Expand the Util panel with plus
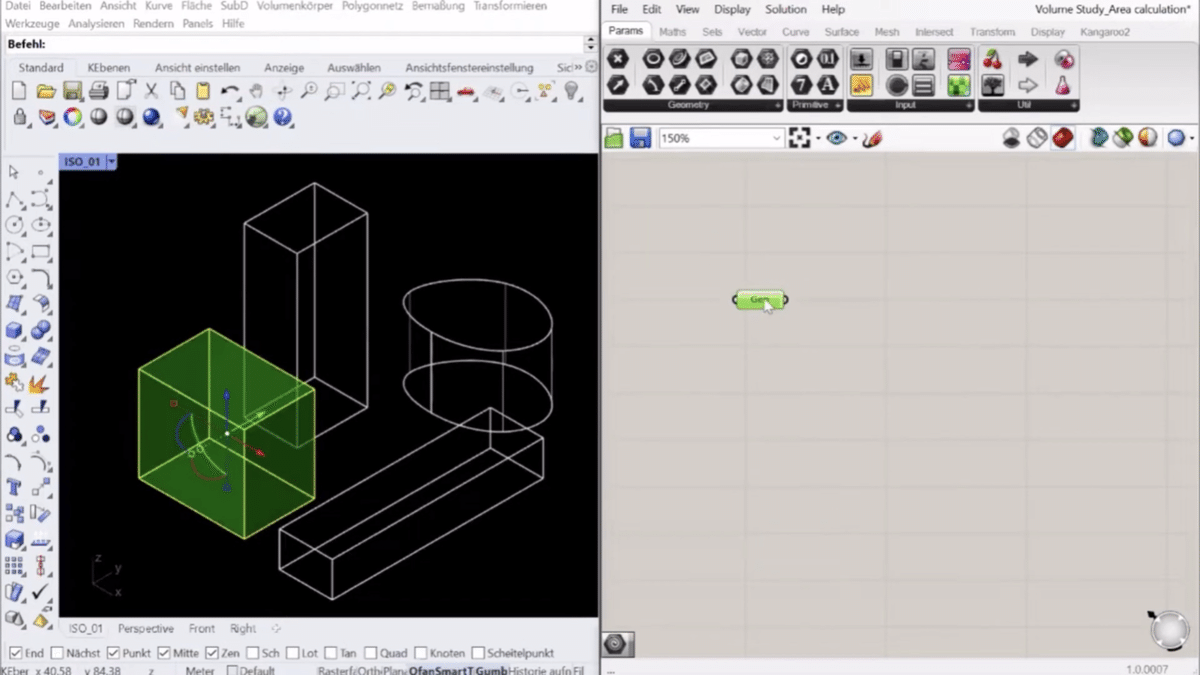Image resolution: width=1200 pixels, height=675 pixels. tap(1072, 105)
